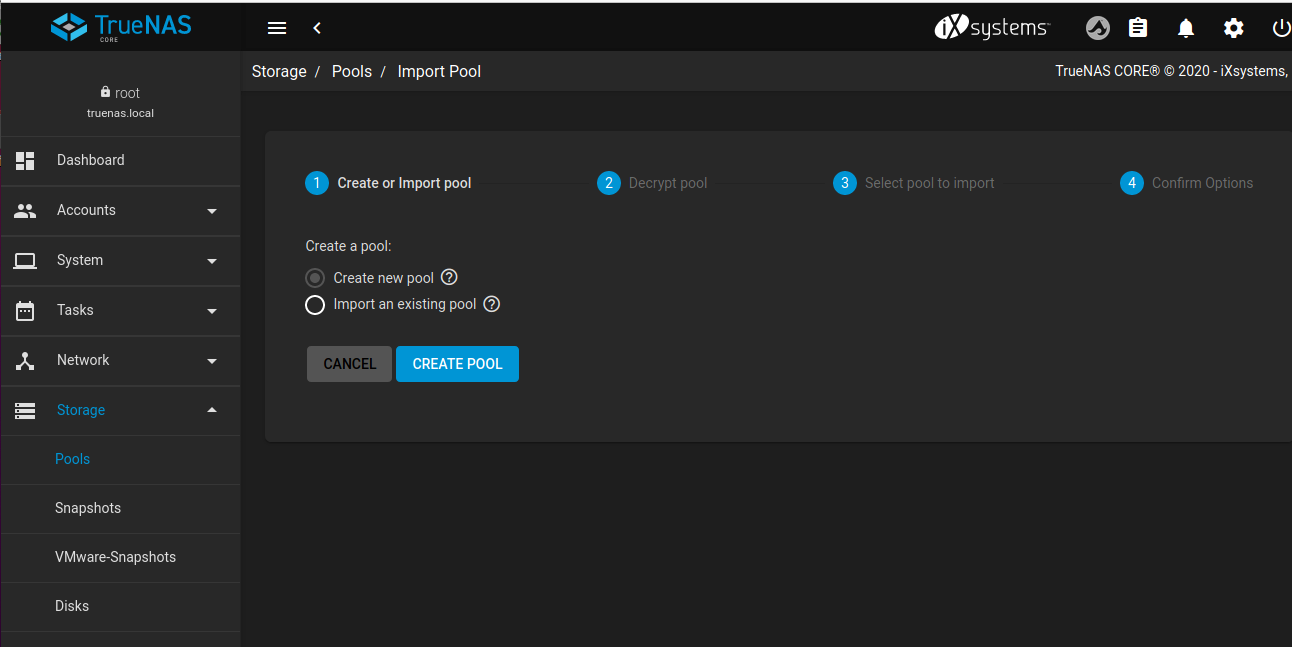
Task: Show help for Import an existing pool
Action: tap(491, 304)
